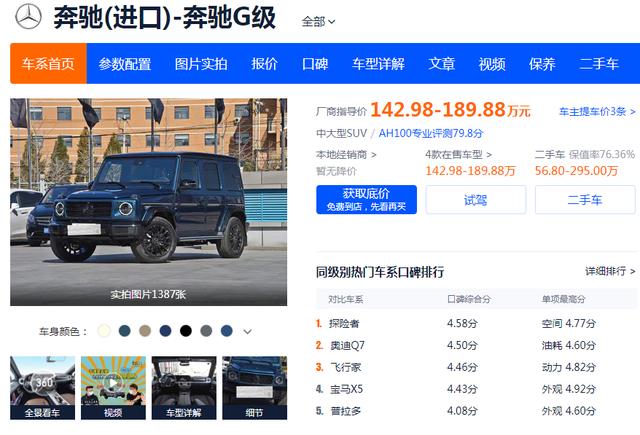Click the 获取底价 button
The height and width of the screenshot is (435, 640).
(x=367, y=200)
